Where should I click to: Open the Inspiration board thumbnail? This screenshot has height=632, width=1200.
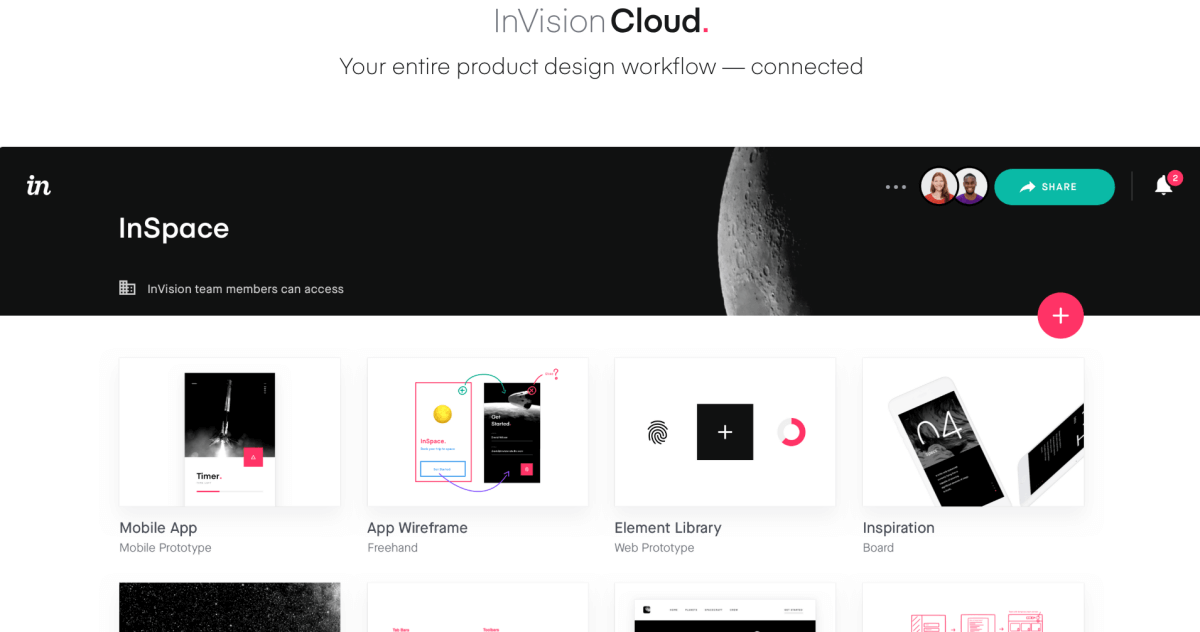coord(973,432)
